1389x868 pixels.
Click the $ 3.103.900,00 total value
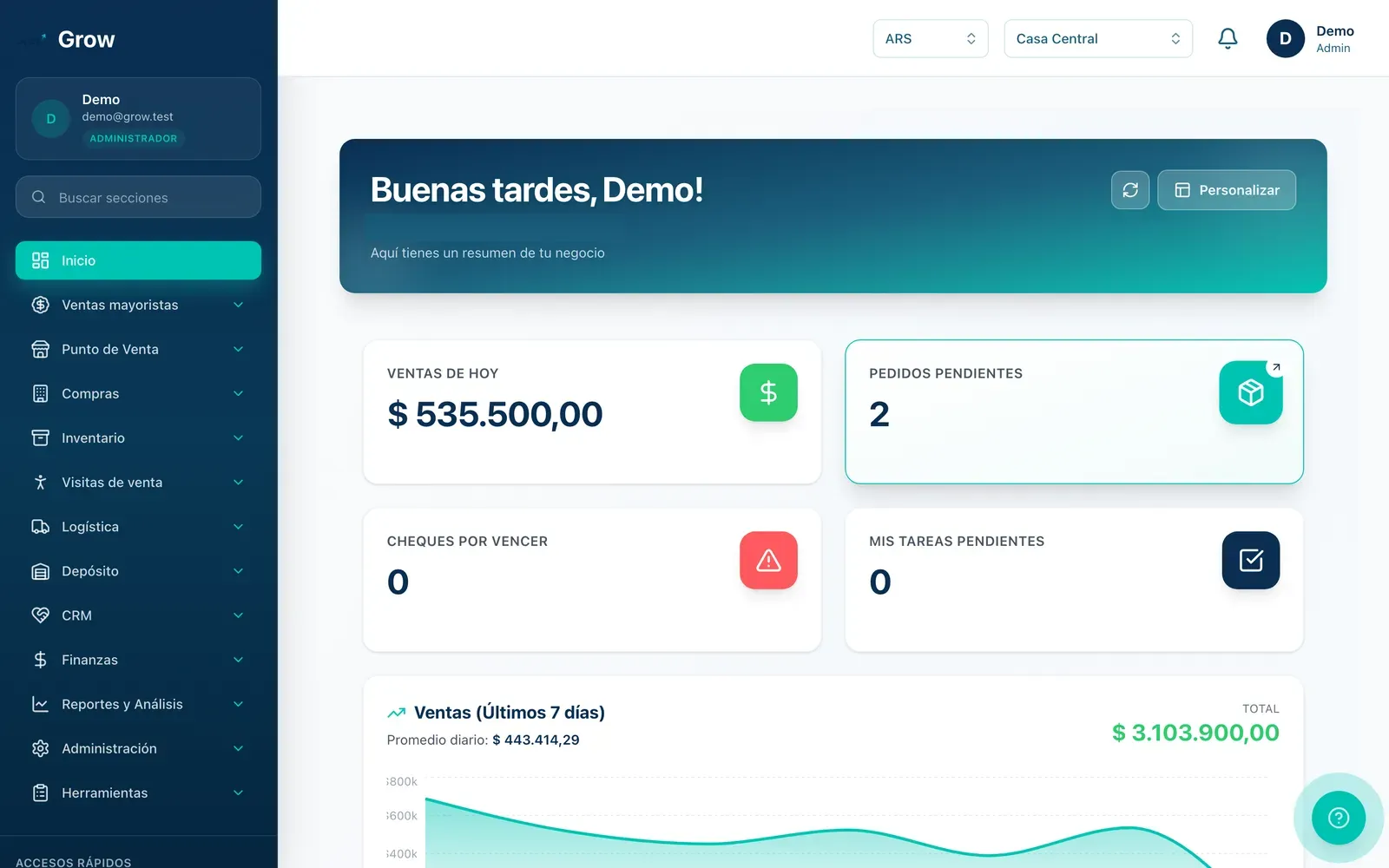[x=1195, y=733]
